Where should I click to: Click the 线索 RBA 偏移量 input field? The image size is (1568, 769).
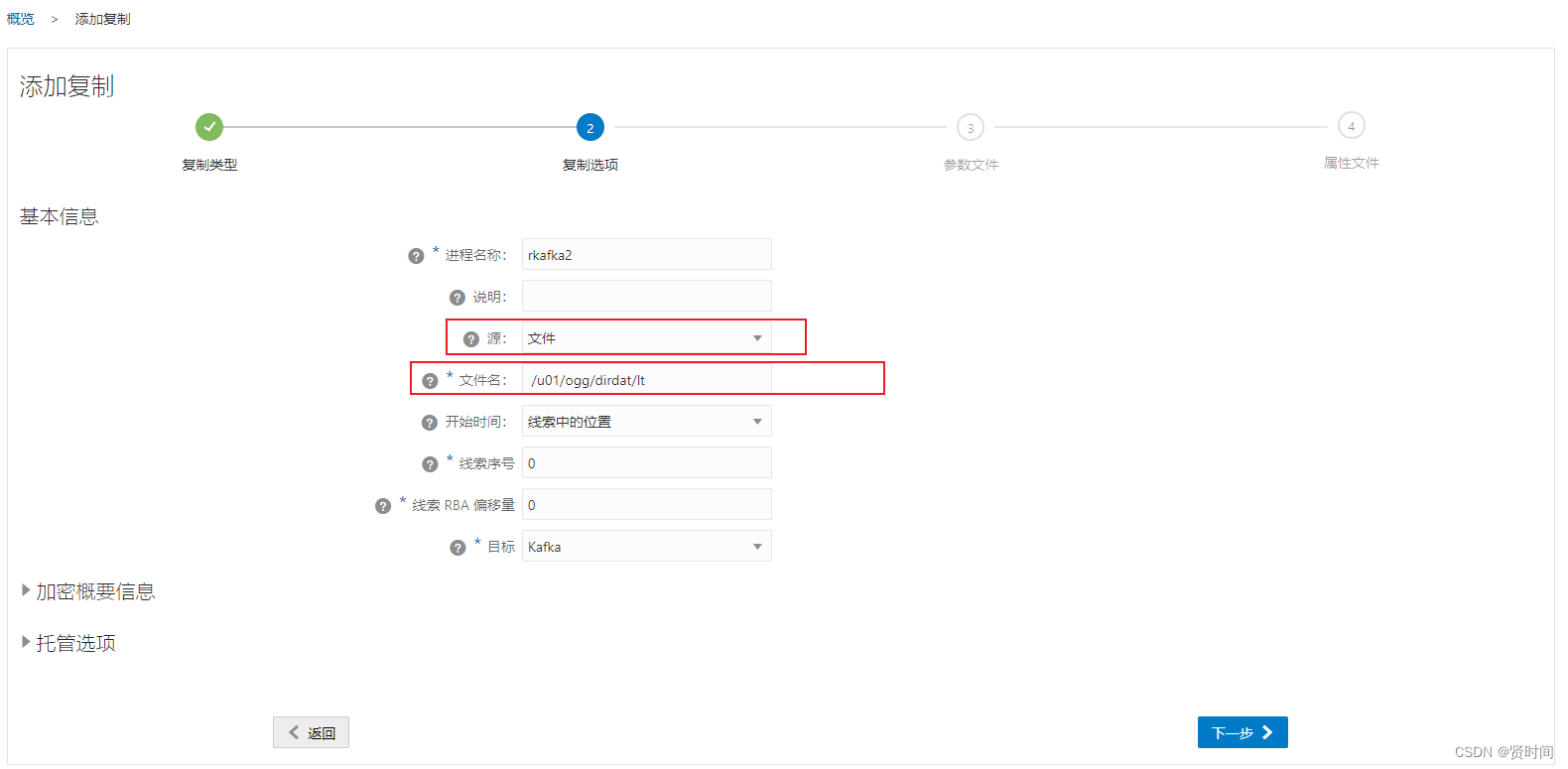(647, 505)
